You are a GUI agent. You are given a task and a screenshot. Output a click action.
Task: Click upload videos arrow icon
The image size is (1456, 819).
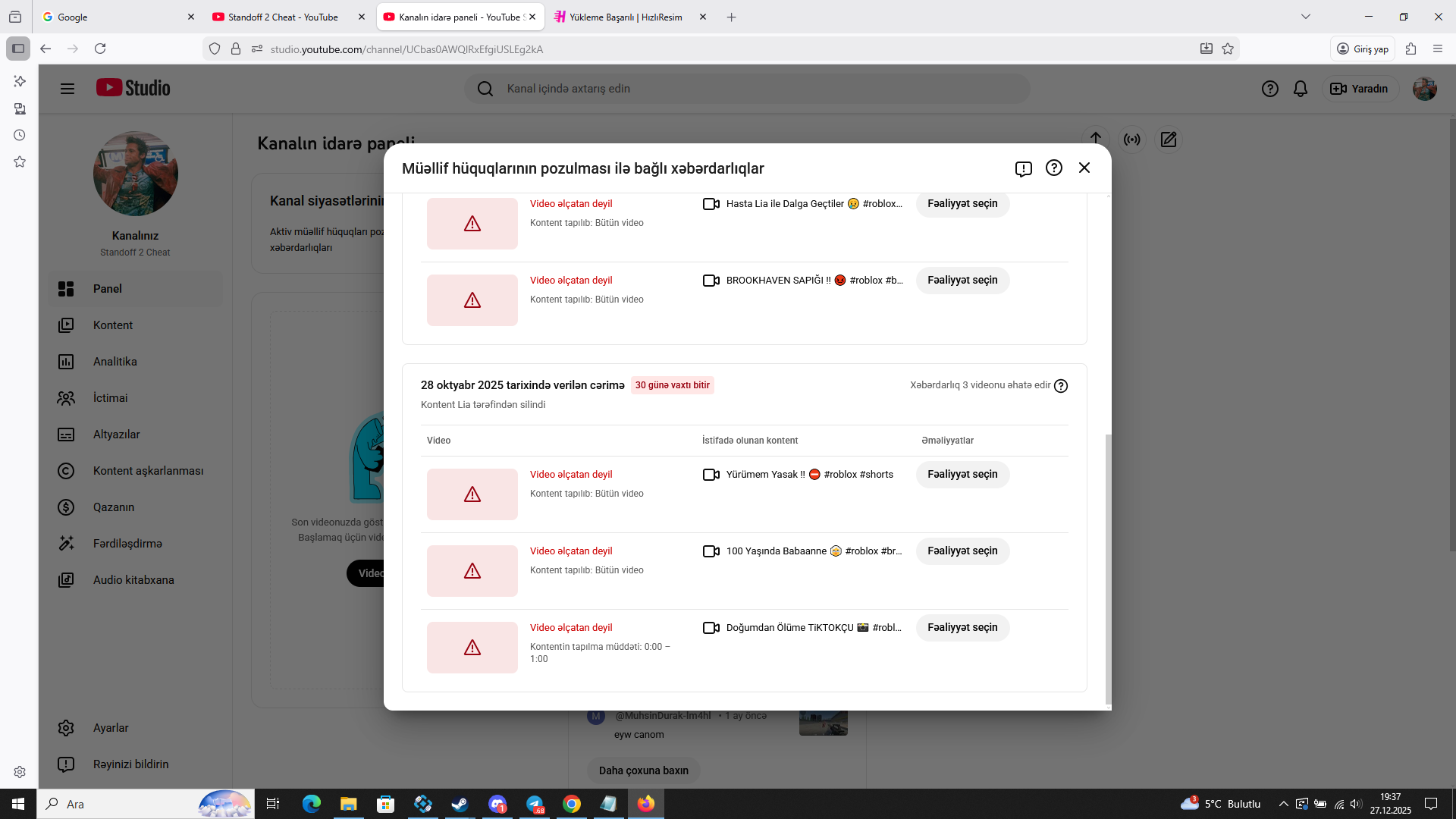click(x=1096, y=140)
